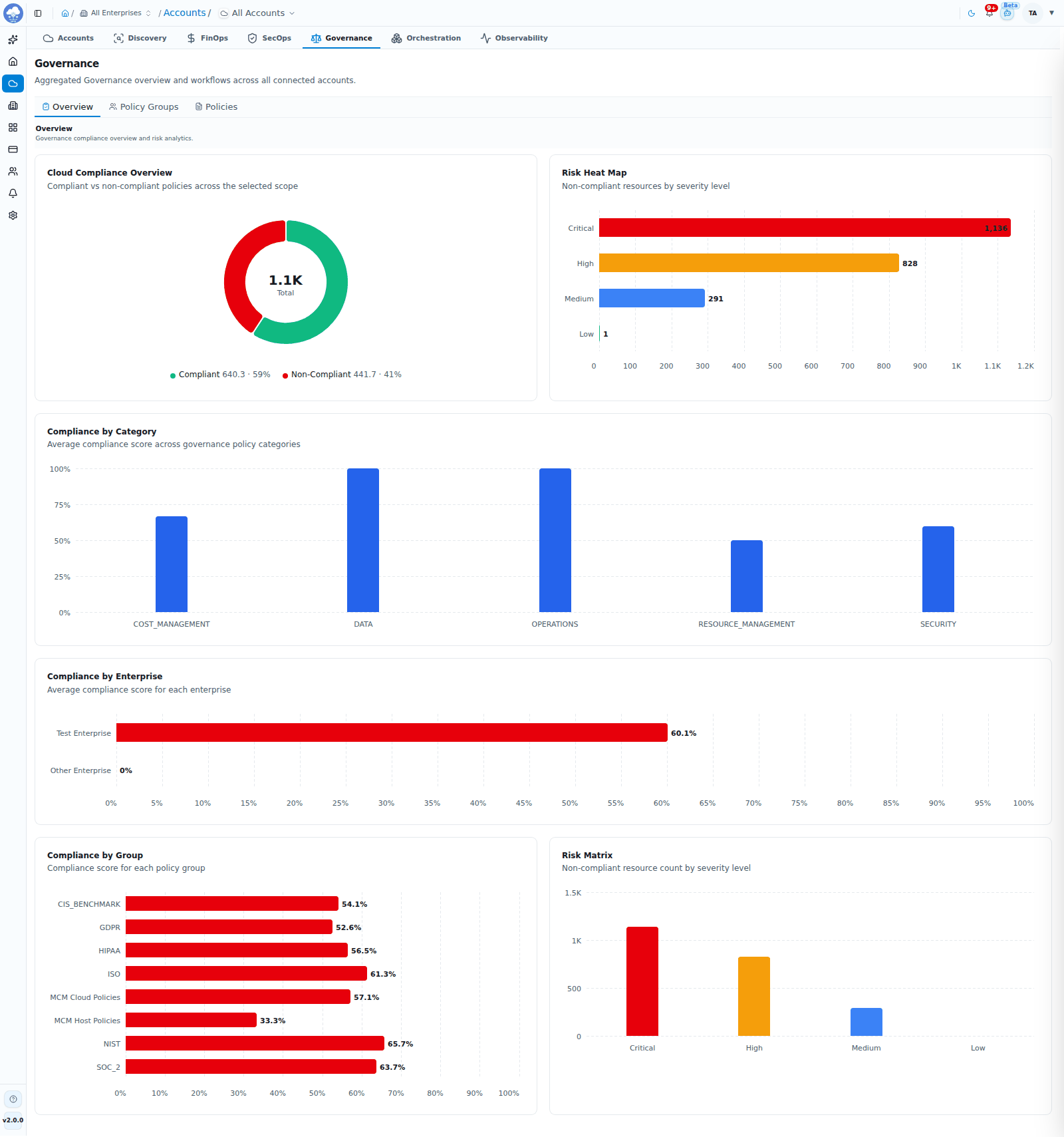Switch to the Policy Groups sub-tab

coord(144,107)
